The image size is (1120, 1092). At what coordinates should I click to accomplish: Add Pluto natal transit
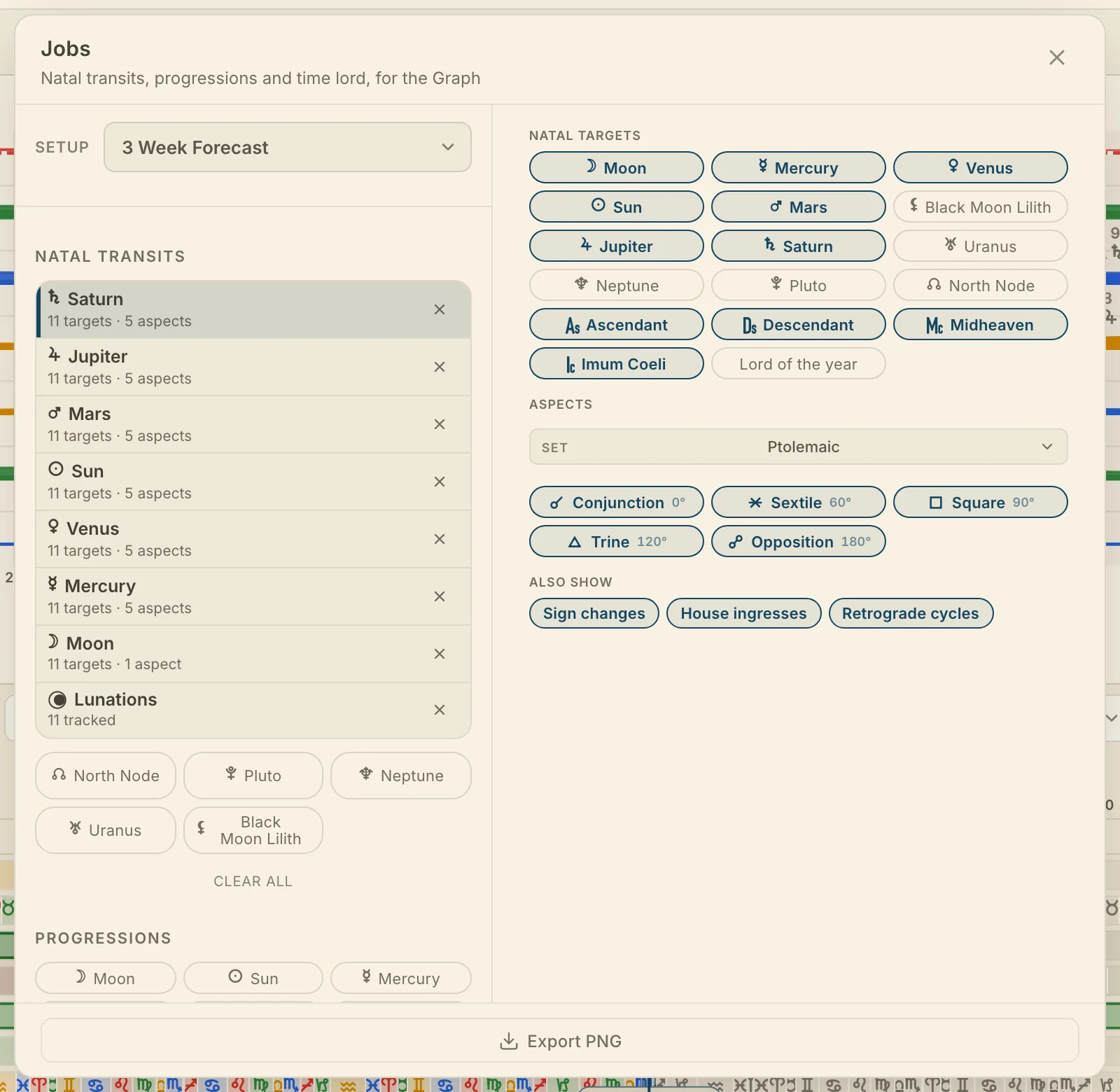253,776
